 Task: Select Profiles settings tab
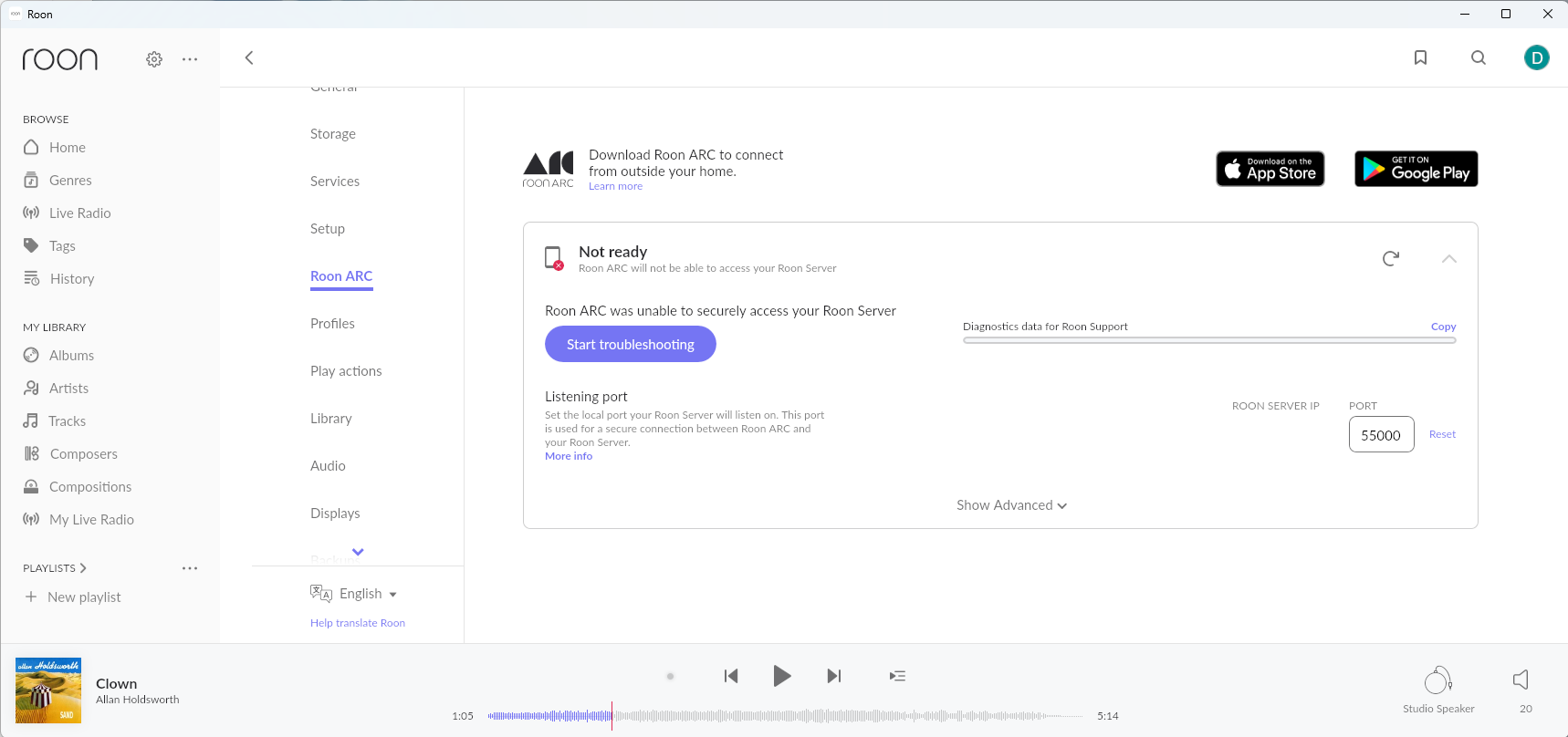coord(332,324)
